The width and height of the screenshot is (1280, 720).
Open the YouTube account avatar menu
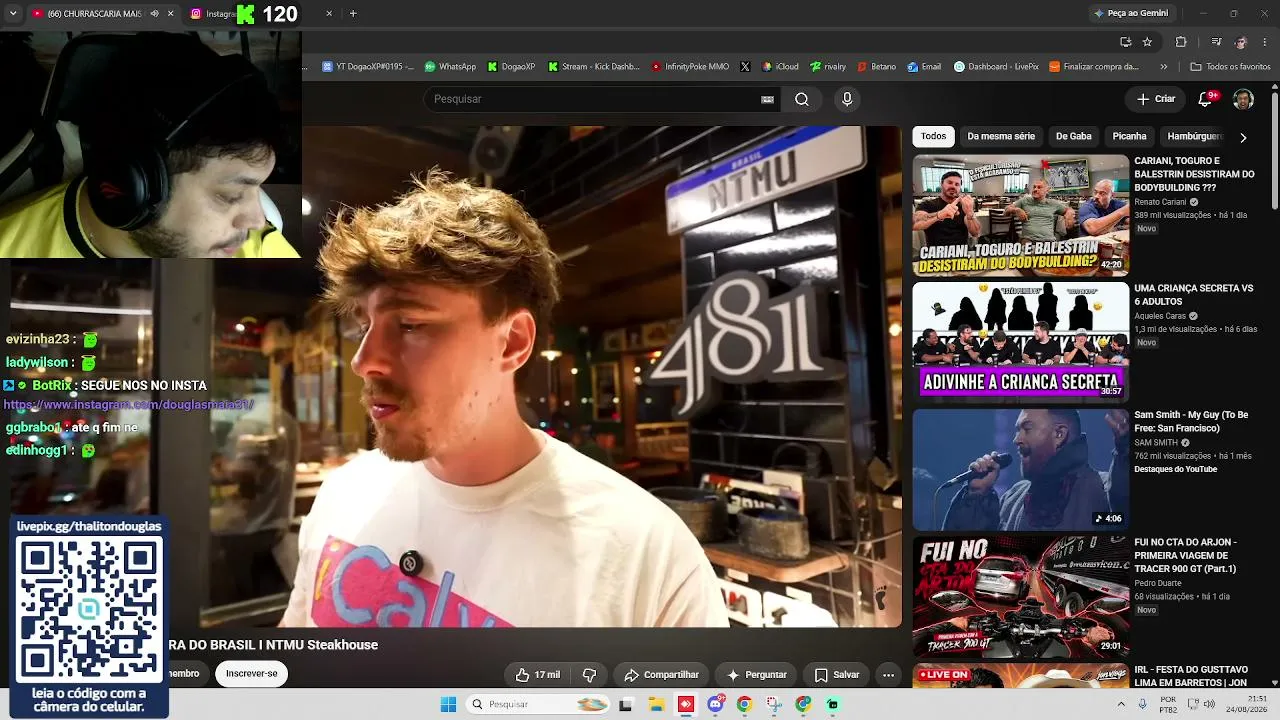1243,99
